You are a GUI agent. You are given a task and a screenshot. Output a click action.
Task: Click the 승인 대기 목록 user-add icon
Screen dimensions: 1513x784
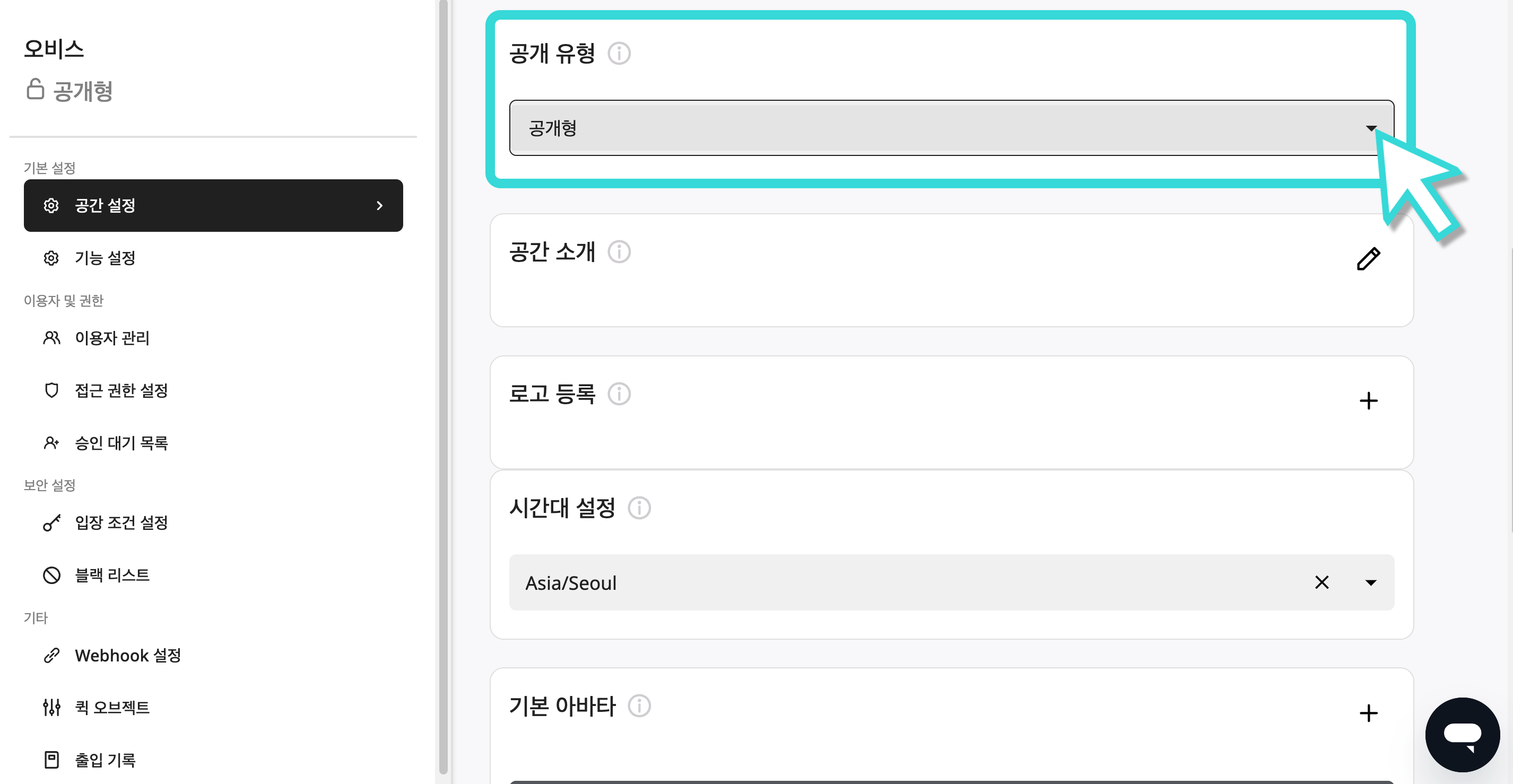pos(53,443)
